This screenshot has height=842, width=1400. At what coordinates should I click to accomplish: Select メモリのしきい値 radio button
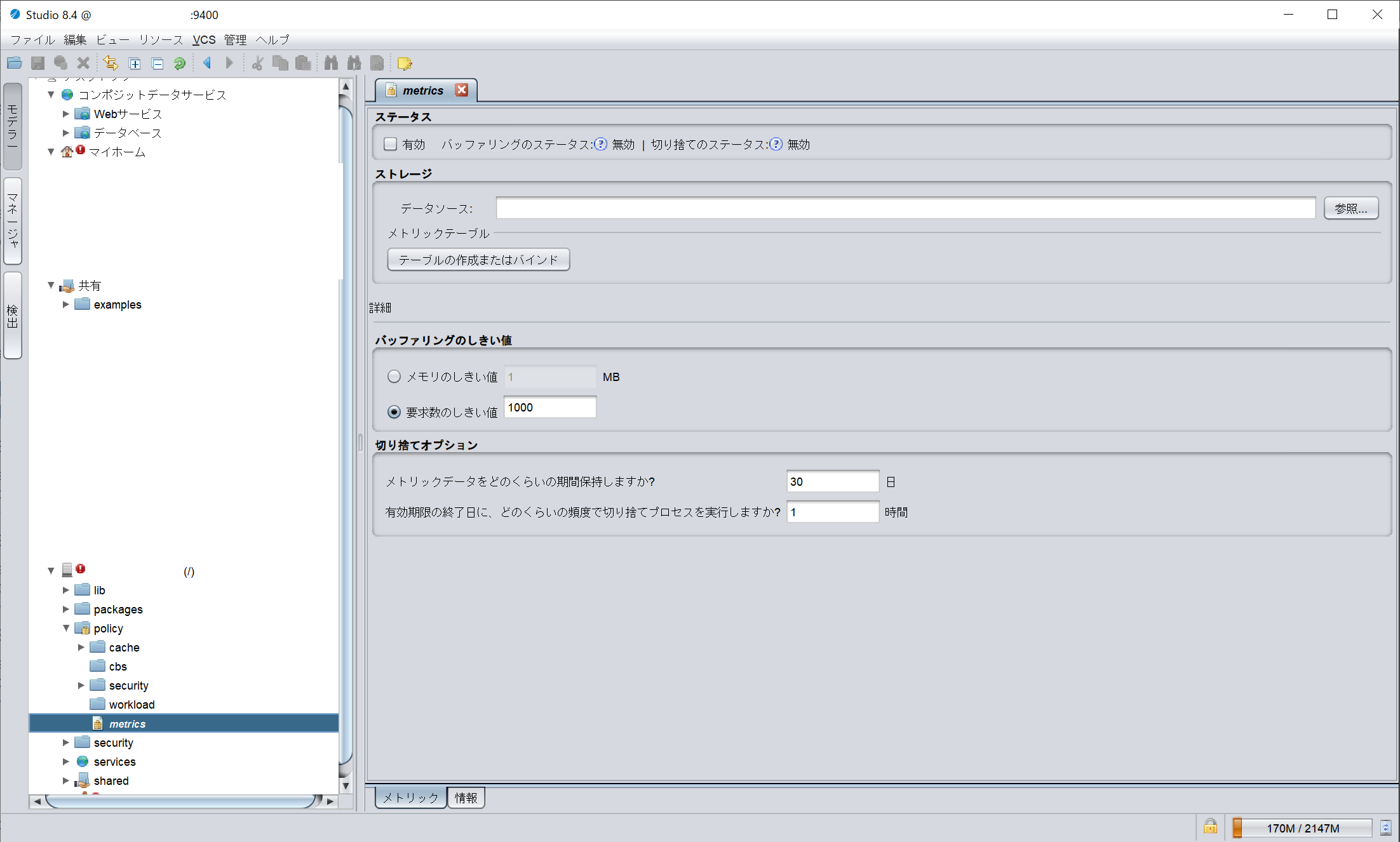tap(394, 377)
